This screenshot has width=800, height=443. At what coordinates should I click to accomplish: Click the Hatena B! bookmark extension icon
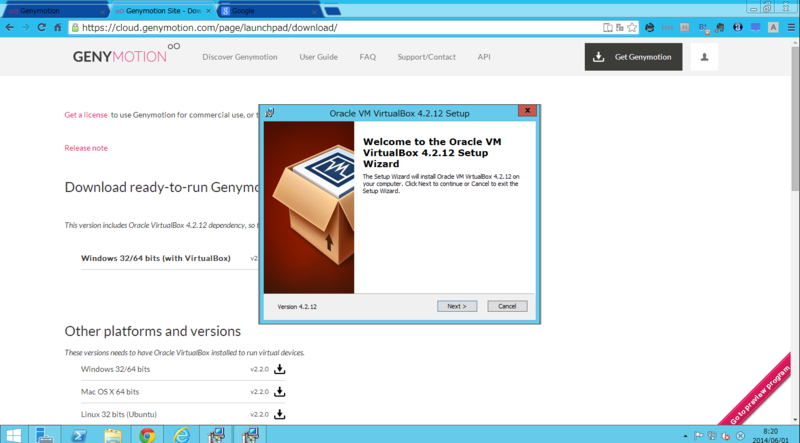pos(703,28)
